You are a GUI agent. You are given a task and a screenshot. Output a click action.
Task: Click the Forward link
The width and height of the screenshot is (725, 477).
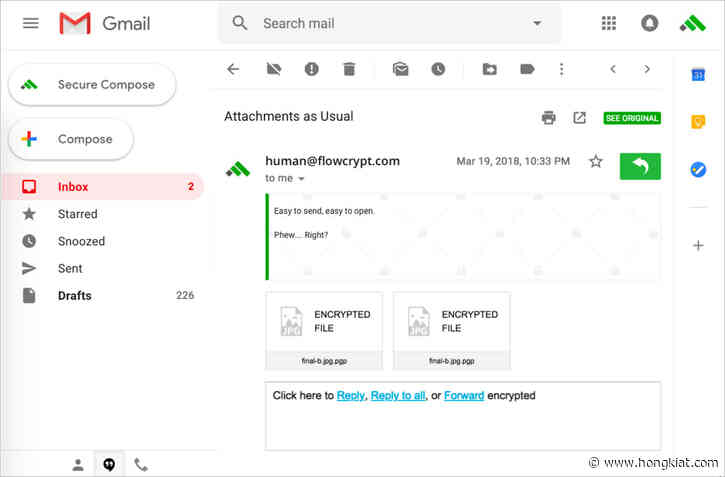[464, 396]
